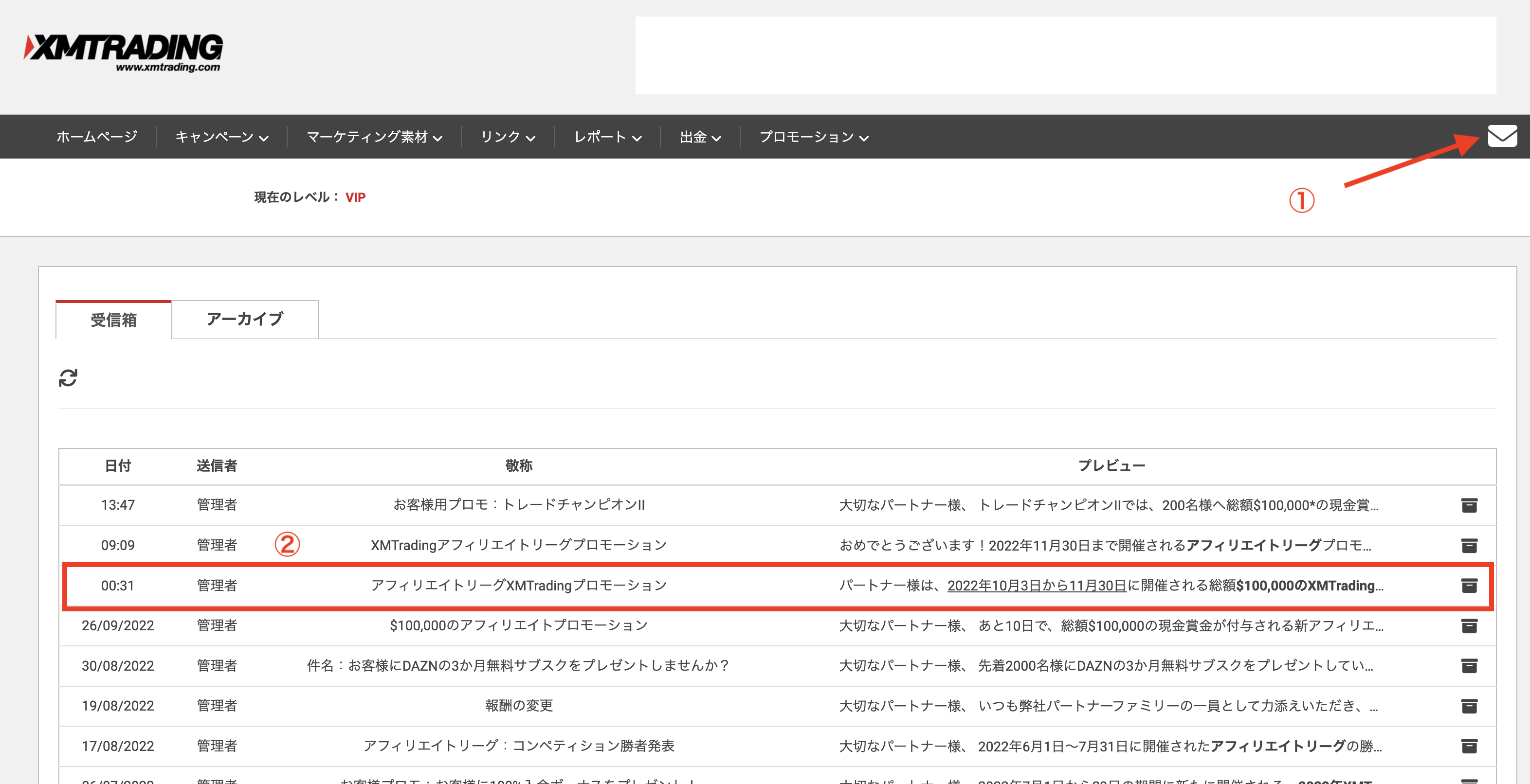This screenshot has width=1530, height=784.
Task: Open the DAZN 3か月無料サブスク message
Action: [518, 666]
